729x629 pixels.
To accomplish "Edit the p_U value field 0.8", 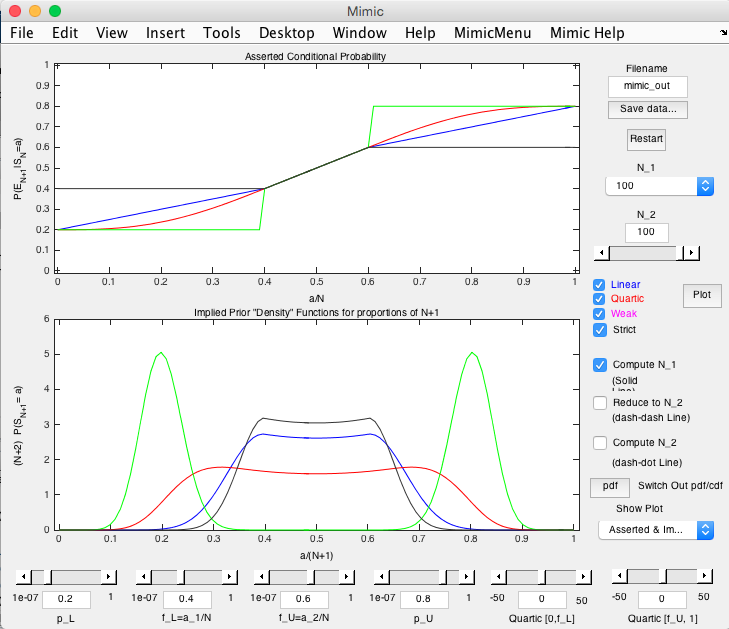I will (424, 599).
